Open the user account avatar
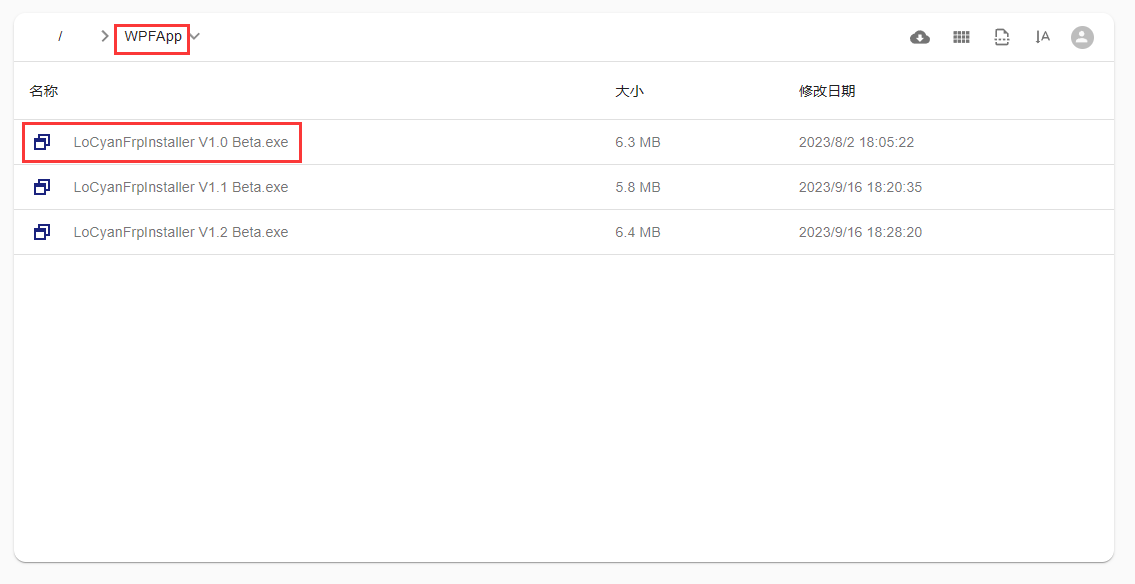 click(x=1082, y=37)
